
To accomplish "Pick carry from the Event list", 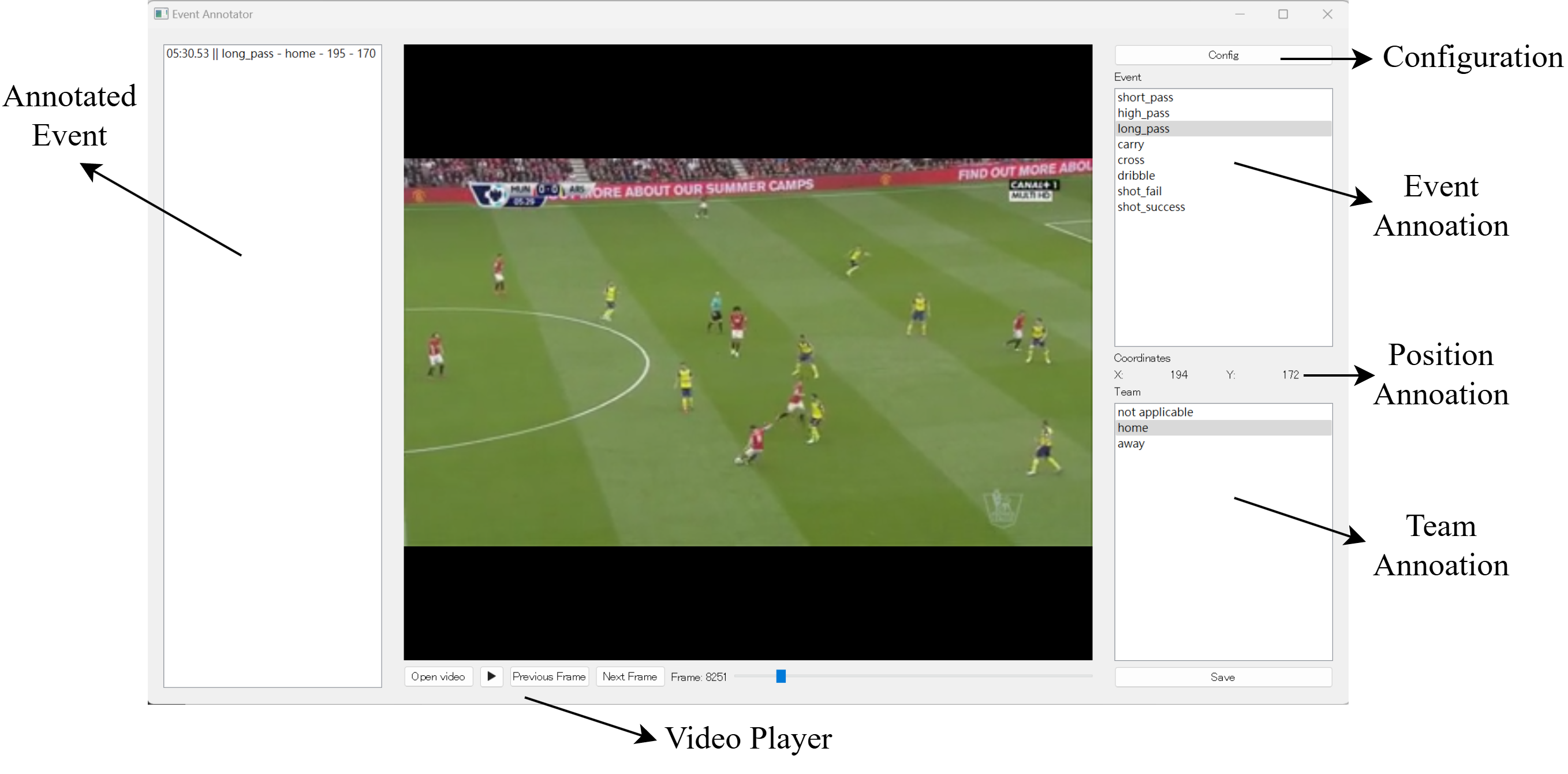I will (1130, 144).
